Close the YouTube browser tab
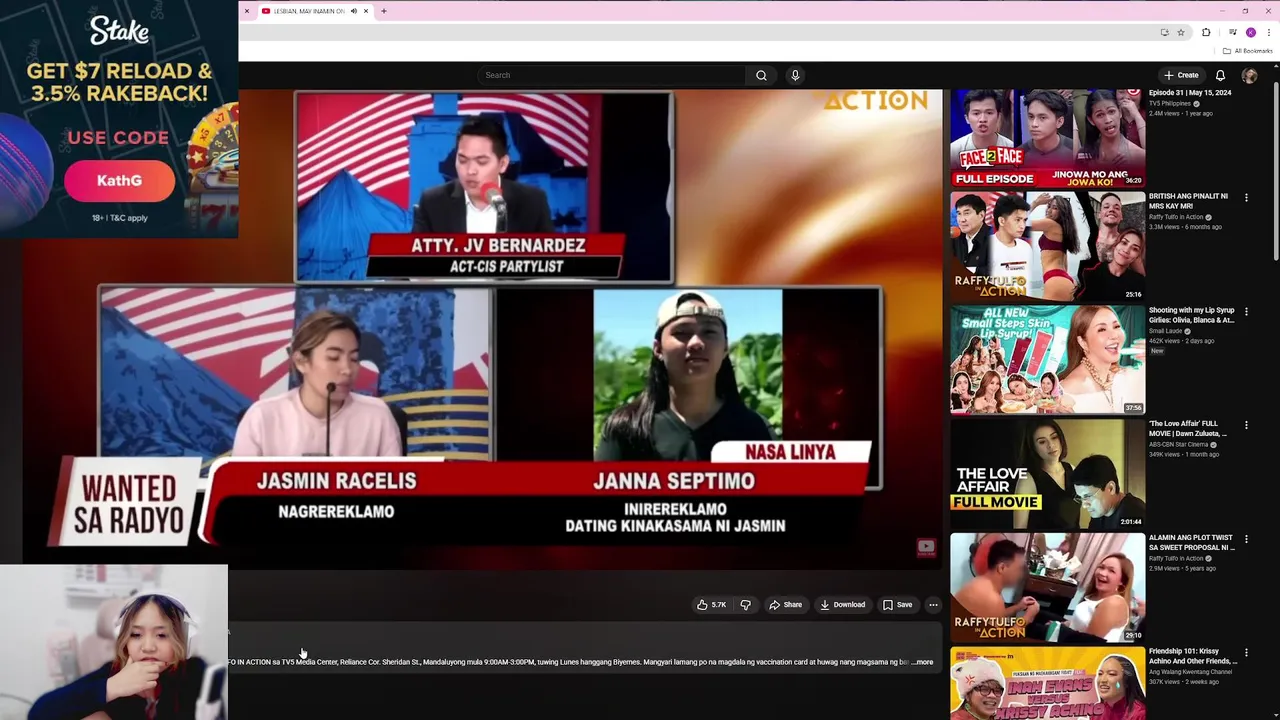 (366, 11)
